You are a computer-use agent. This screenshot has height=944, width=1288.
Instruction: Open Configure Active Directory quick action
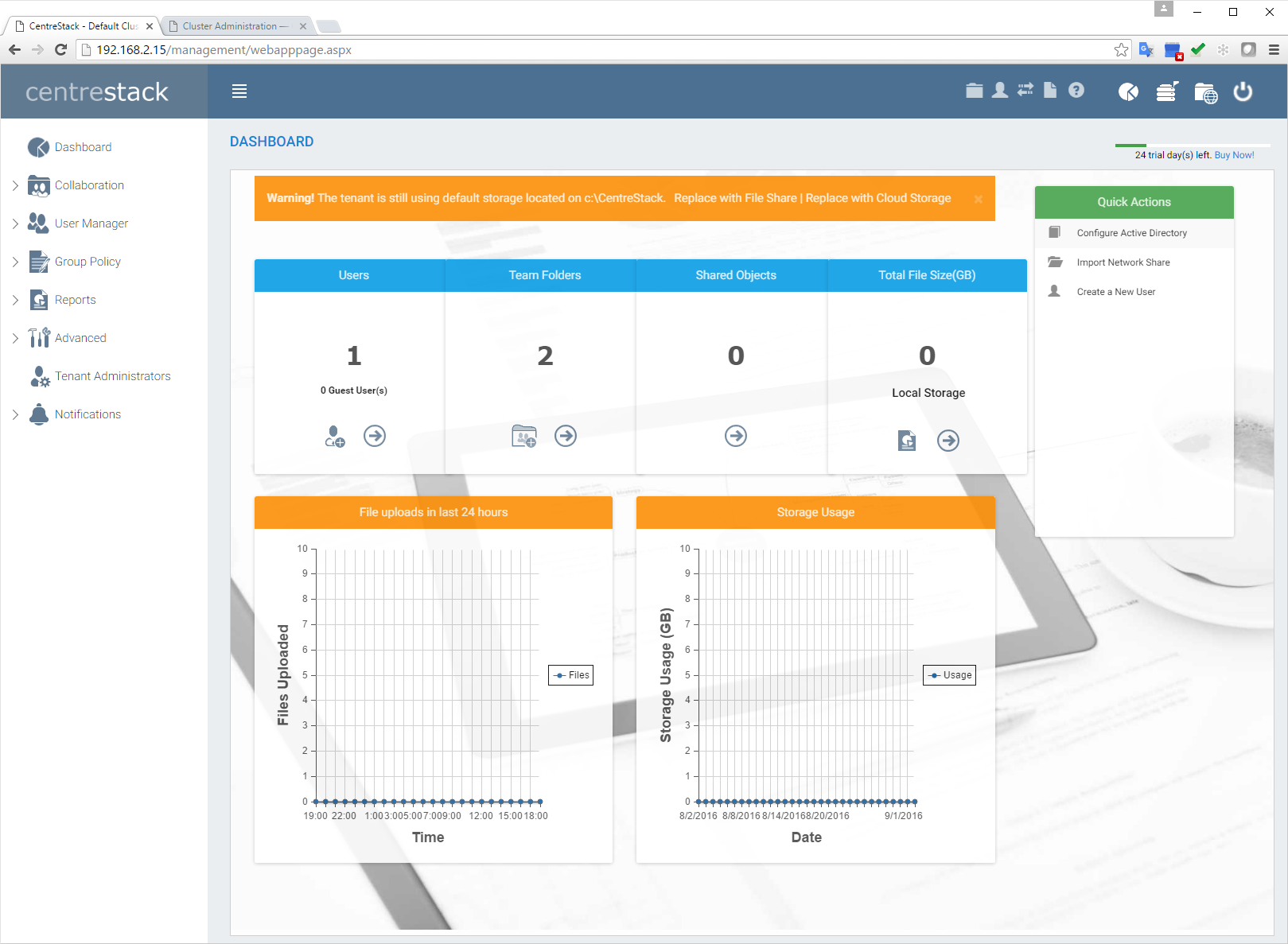1134,233
